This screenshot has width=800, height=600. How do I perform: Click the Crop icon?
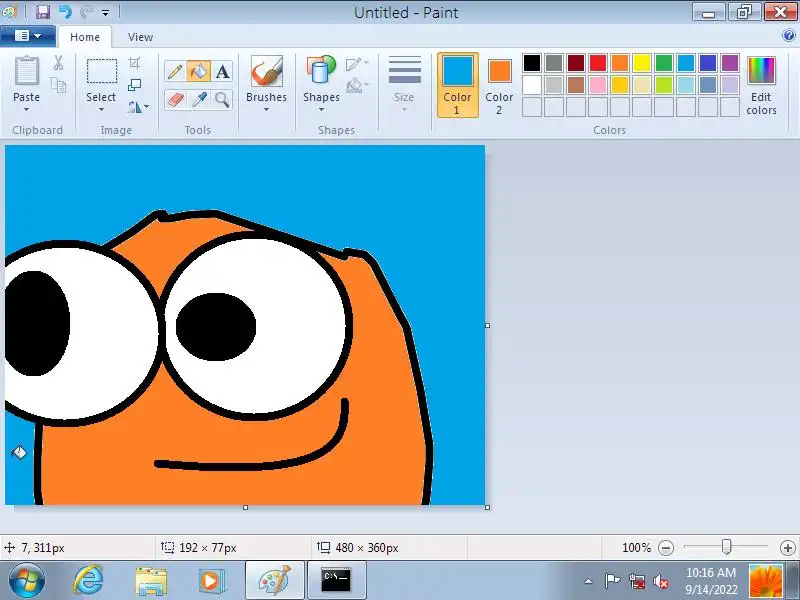pos(134,63)
